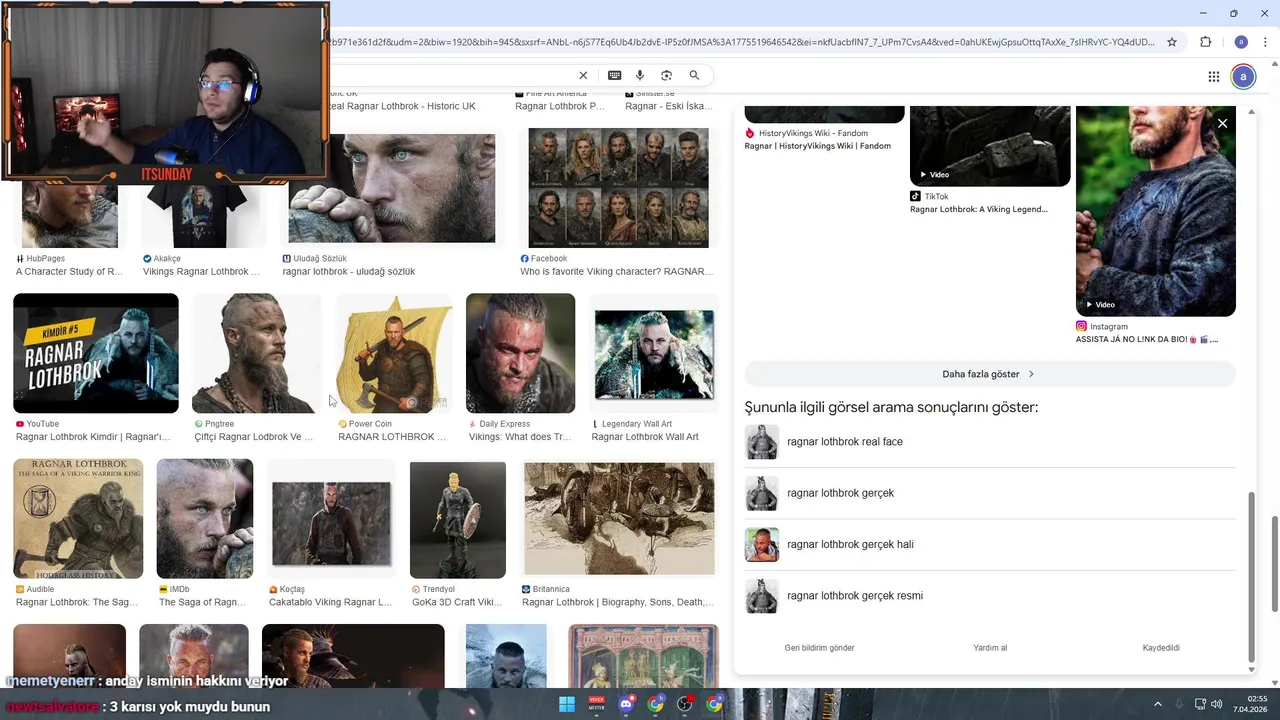Open the Windows Start menu
Screen dimensions: 1280x720
pos(567,704)
